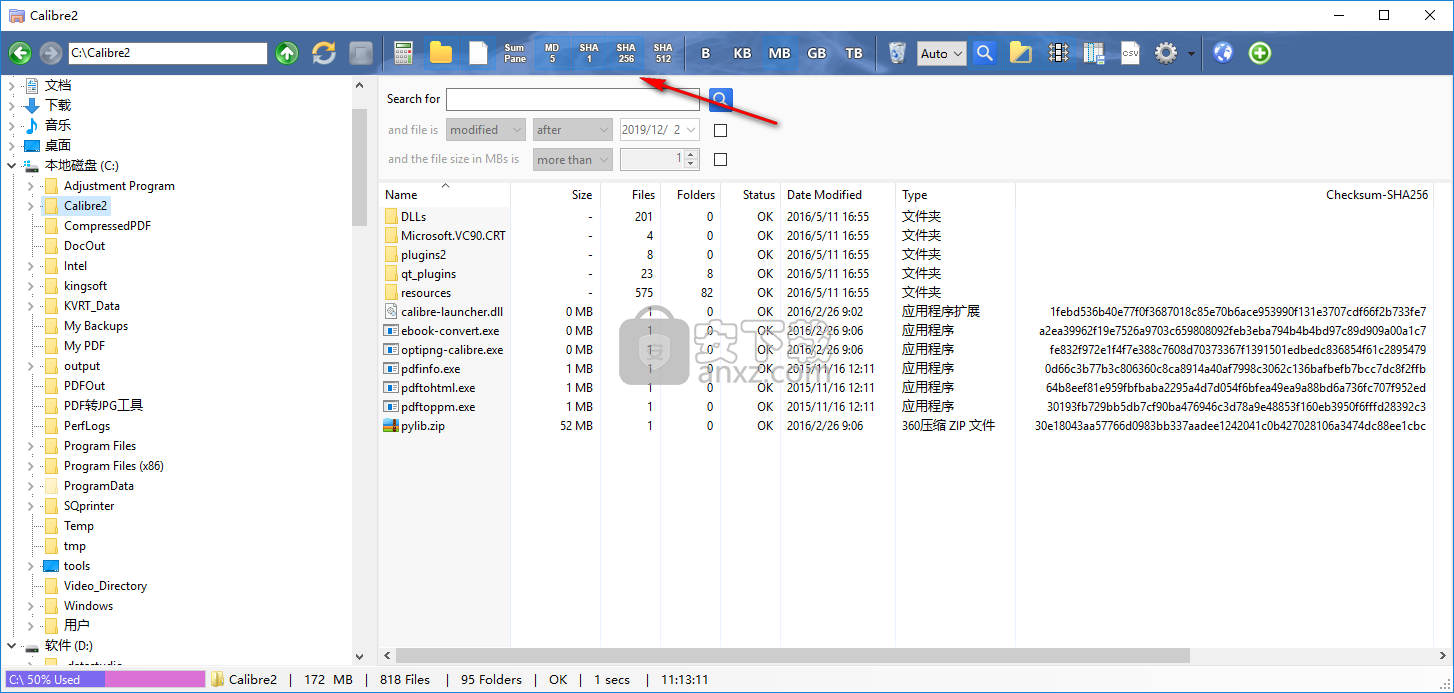Click blue search button beside Search for
This screenshot has width=1454, height=693.
(x=721, y=99)
